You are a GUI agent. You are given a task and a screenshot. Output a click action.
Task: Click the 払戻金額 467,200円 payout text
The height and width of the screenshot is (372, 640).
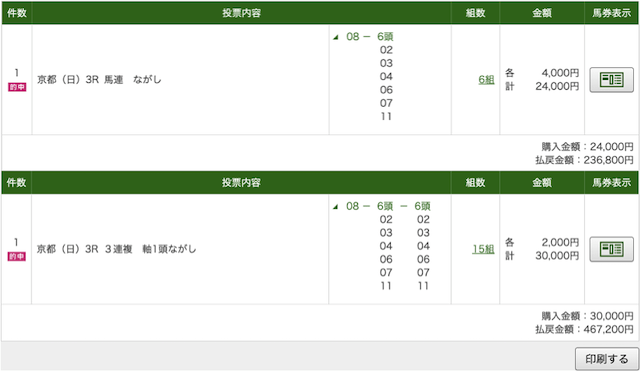click(584, 330)
